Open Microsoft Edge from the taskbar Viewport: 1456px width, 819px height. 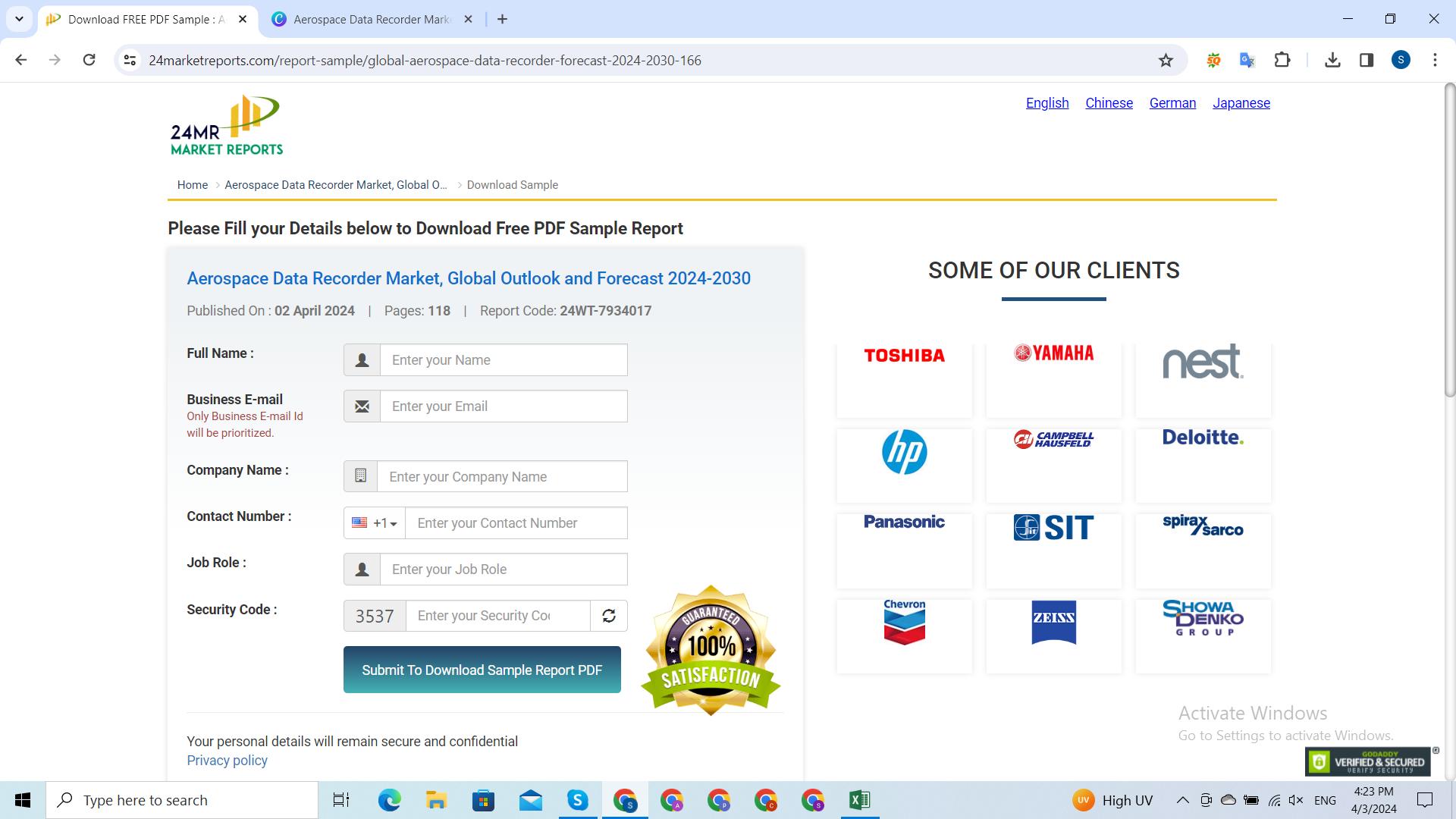389,800
